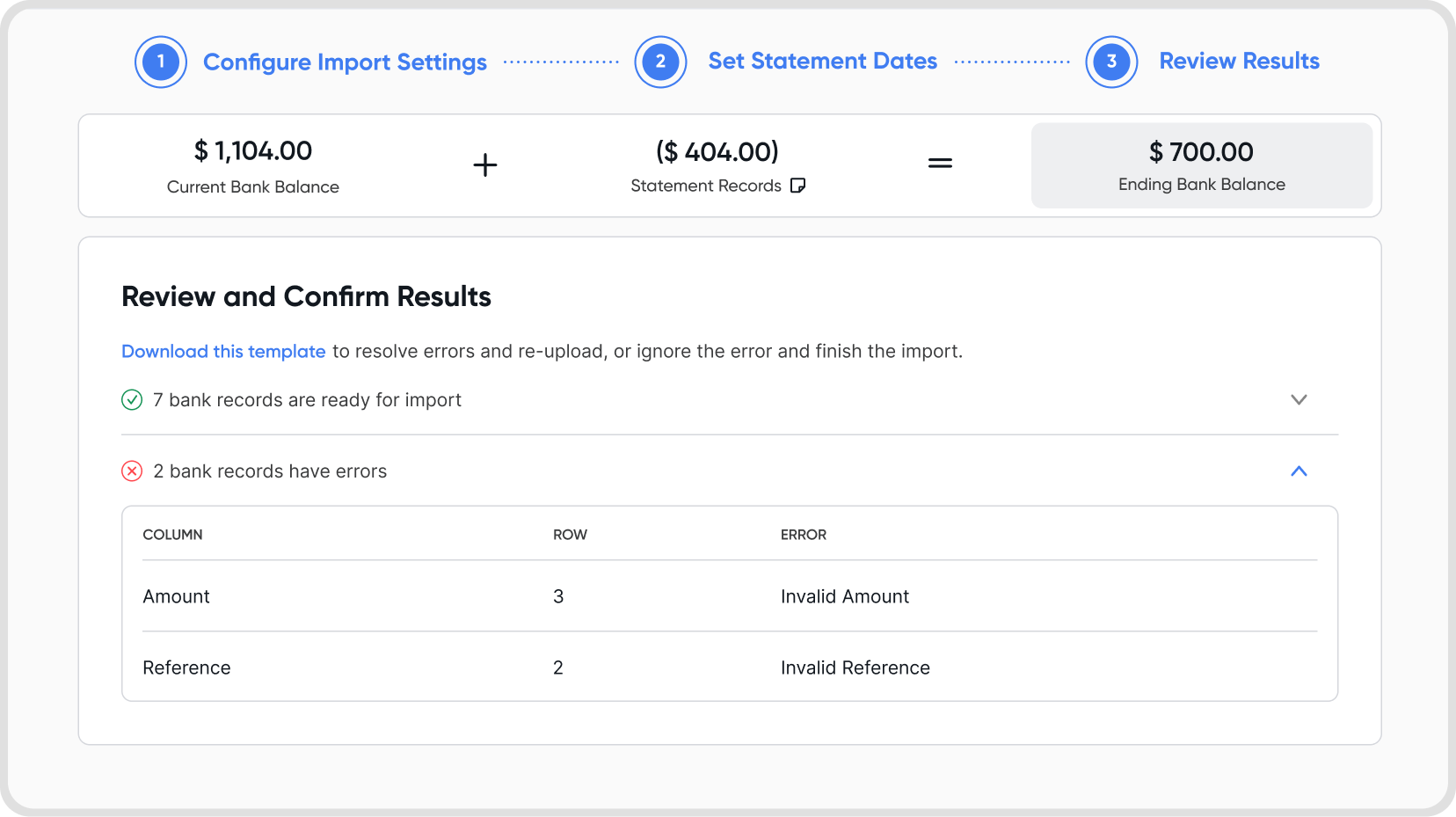Click the Current Bank Balance amount
Screen dimensions: 1456x817
(x=253, y=151)
